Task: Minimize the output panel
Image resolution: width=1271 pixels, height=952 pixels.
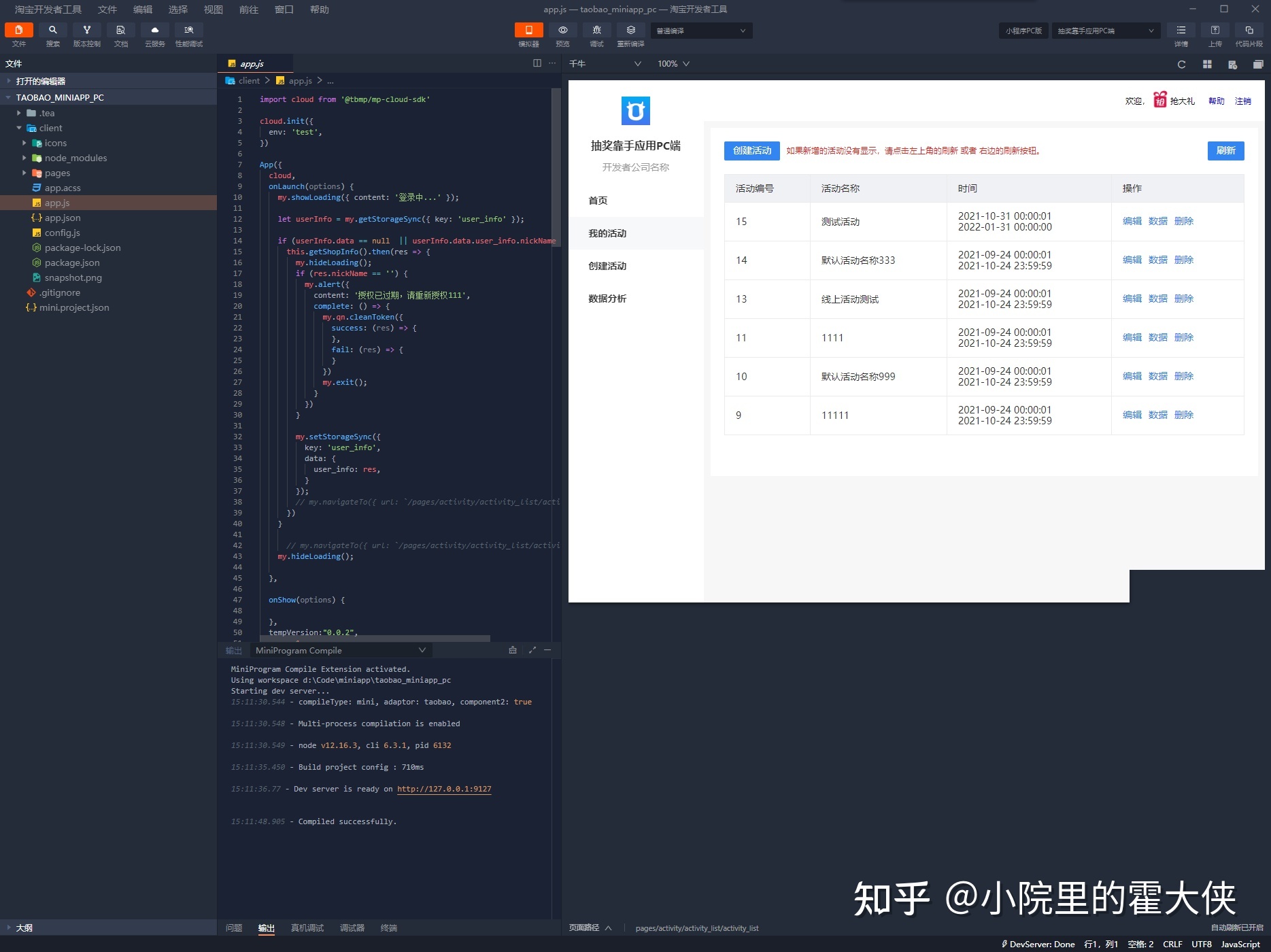Action: (x=547, y=650)
